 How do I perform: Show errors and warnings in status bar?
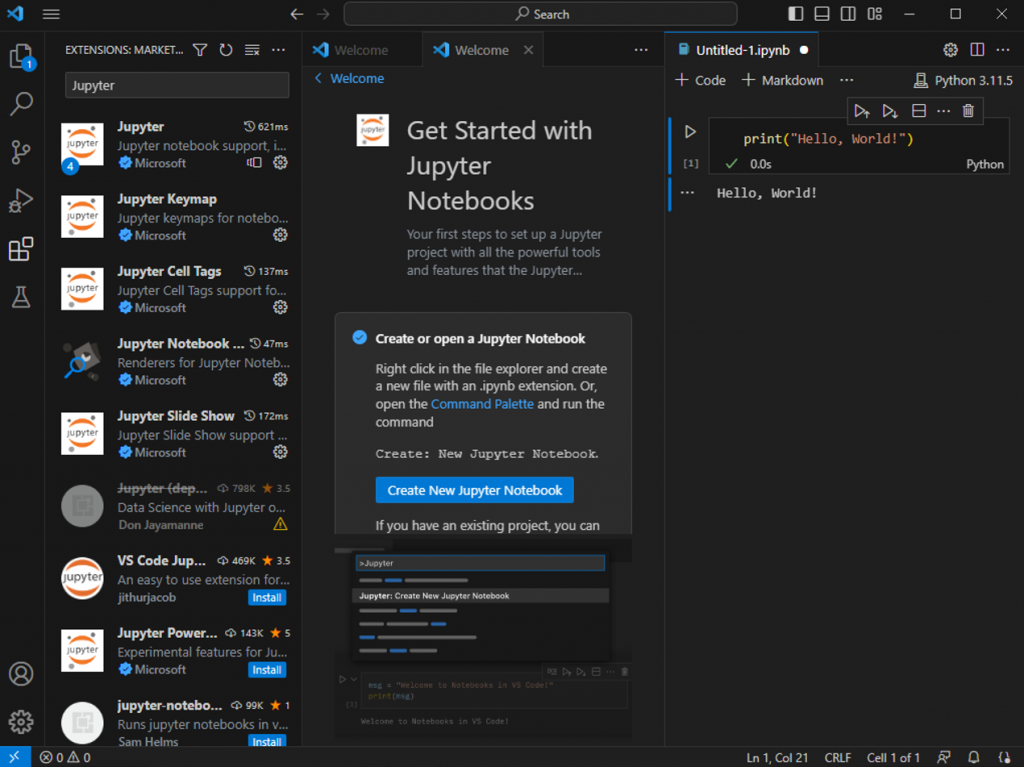point(65,757)
